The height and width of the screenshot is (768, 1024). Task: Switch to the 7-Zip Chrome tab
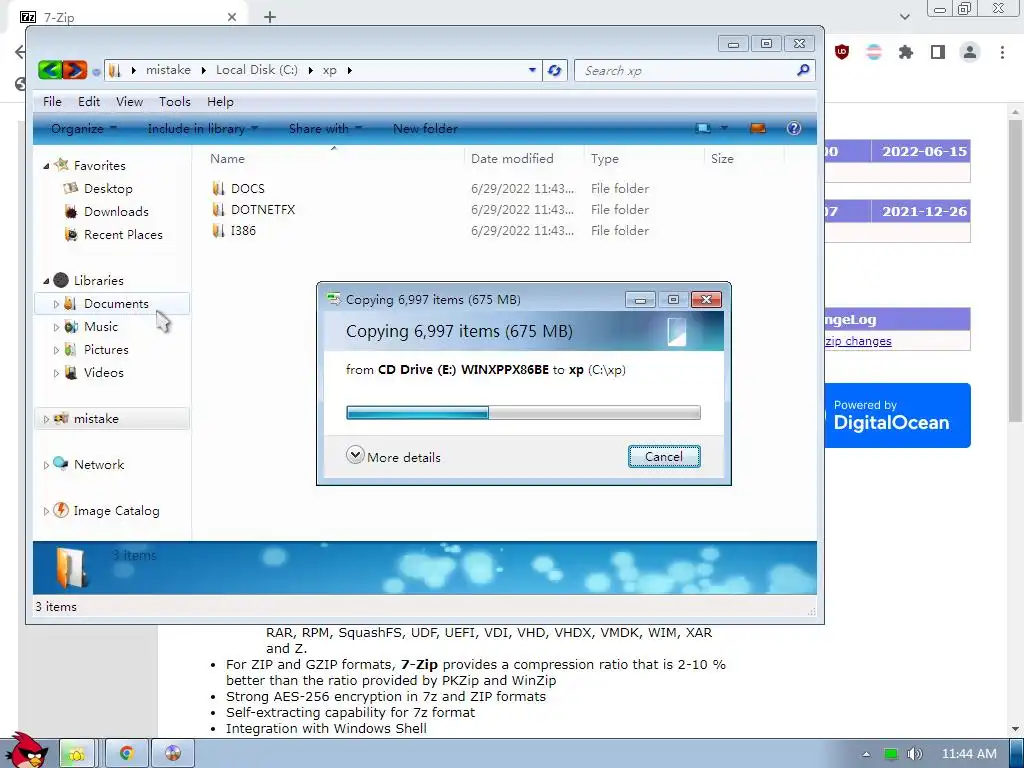click(127, 17)
